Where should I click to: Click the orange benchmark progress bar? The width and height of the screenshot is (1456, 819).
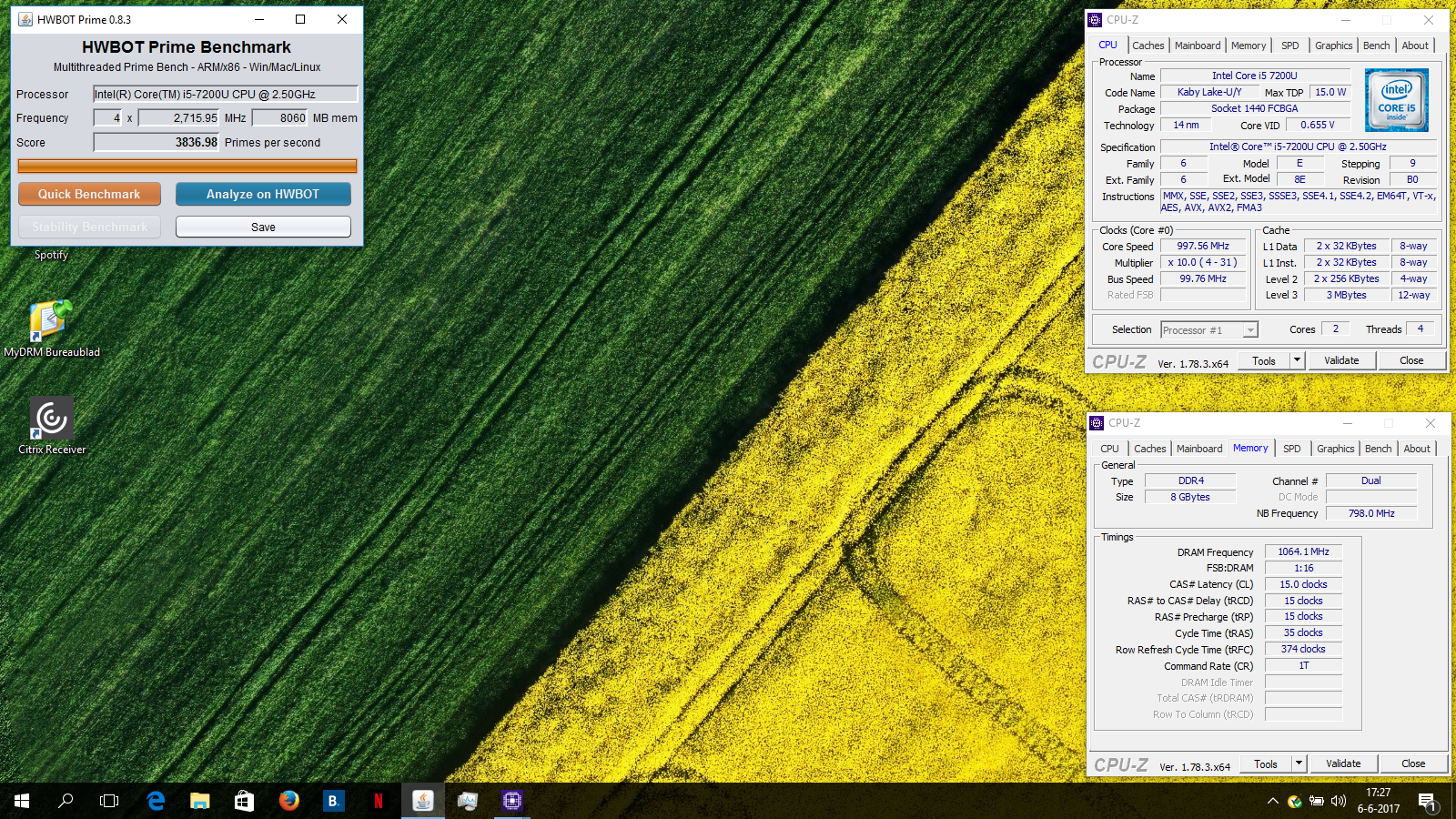point(187,166)
